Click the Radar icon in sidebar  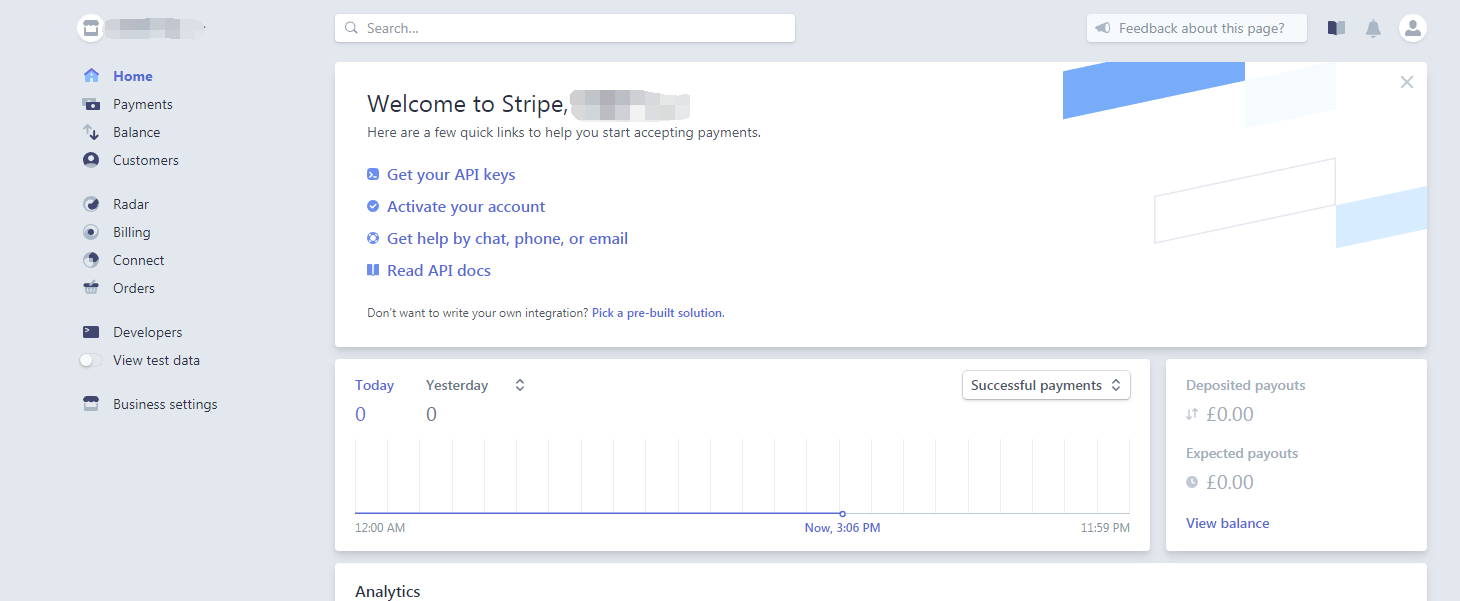[x=91, y=204]
